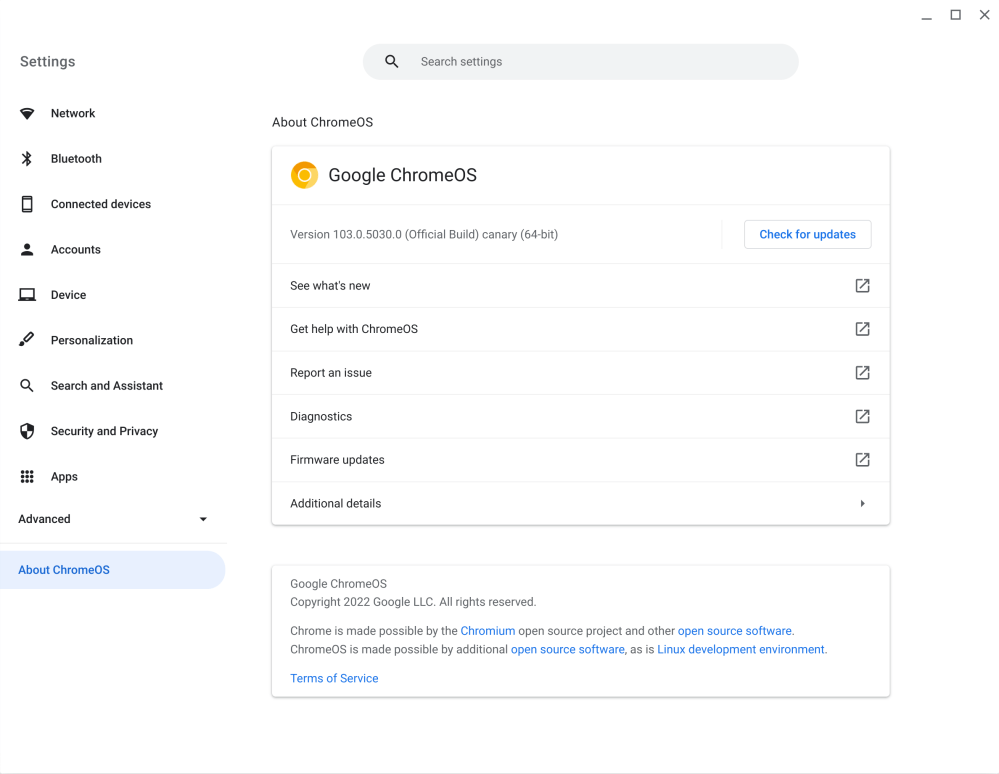The image size is (999, 774).
Task: Click the magnifier icon in search bar
Action: (x=392, y=62)
